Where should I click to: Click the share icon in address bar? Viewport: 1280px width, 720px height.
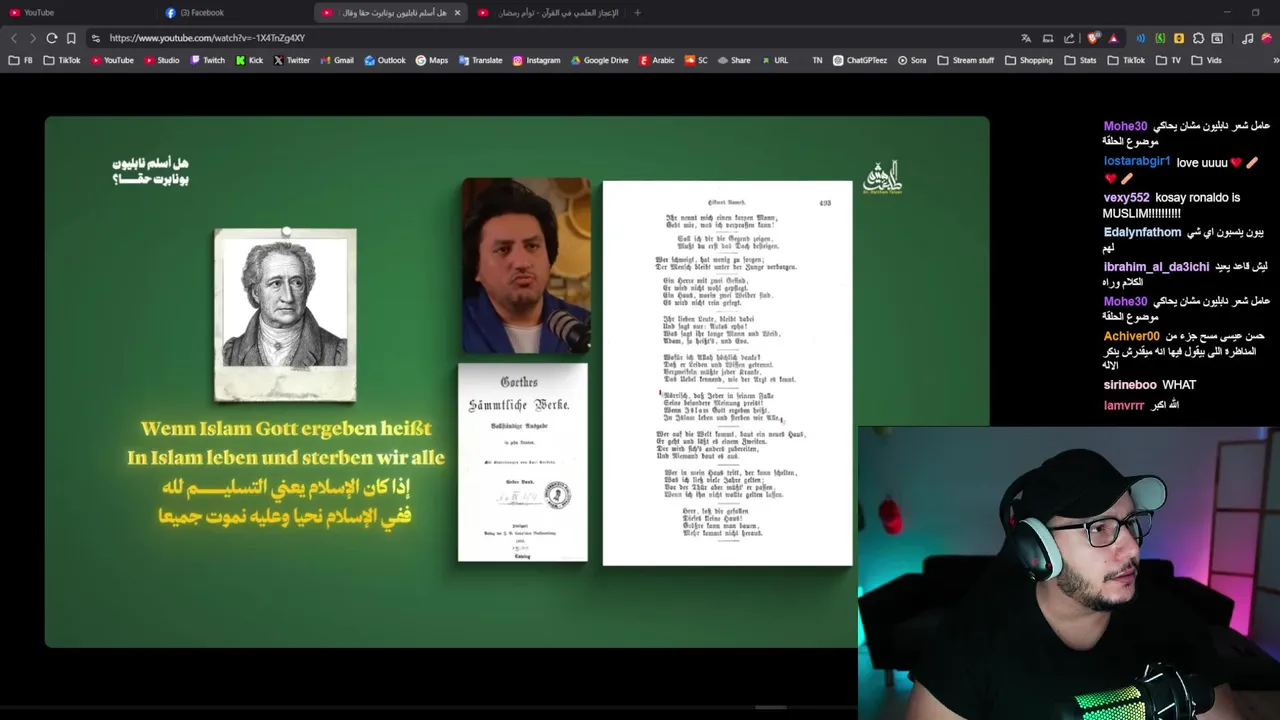click(x=1069, y=38)
